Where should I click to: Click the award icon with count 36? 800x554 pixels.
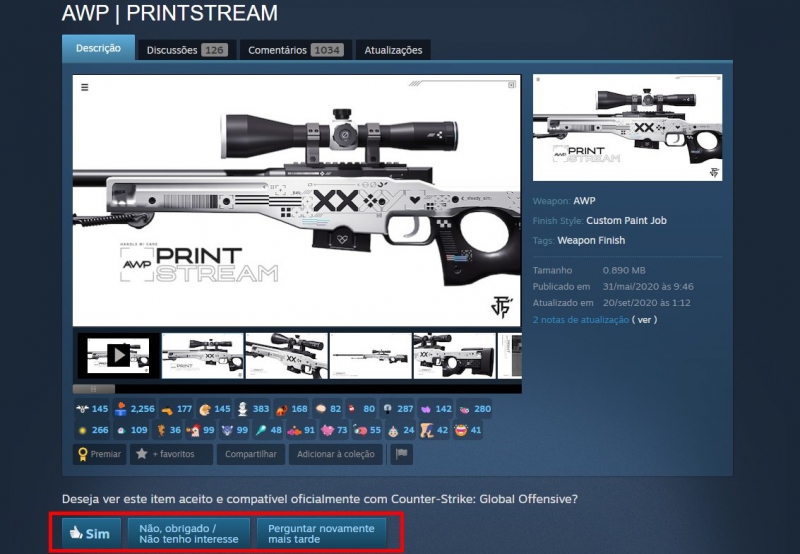pos(168,430)
